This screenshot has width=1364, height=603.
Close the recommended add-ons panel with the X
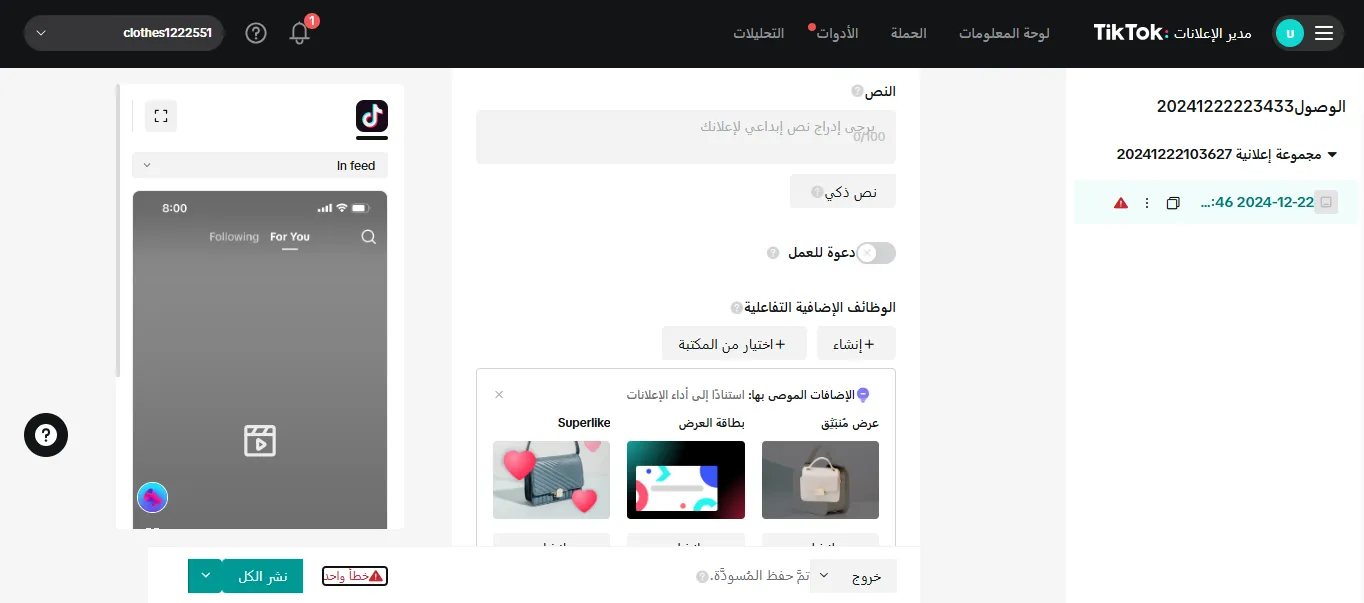pos(499,394)
